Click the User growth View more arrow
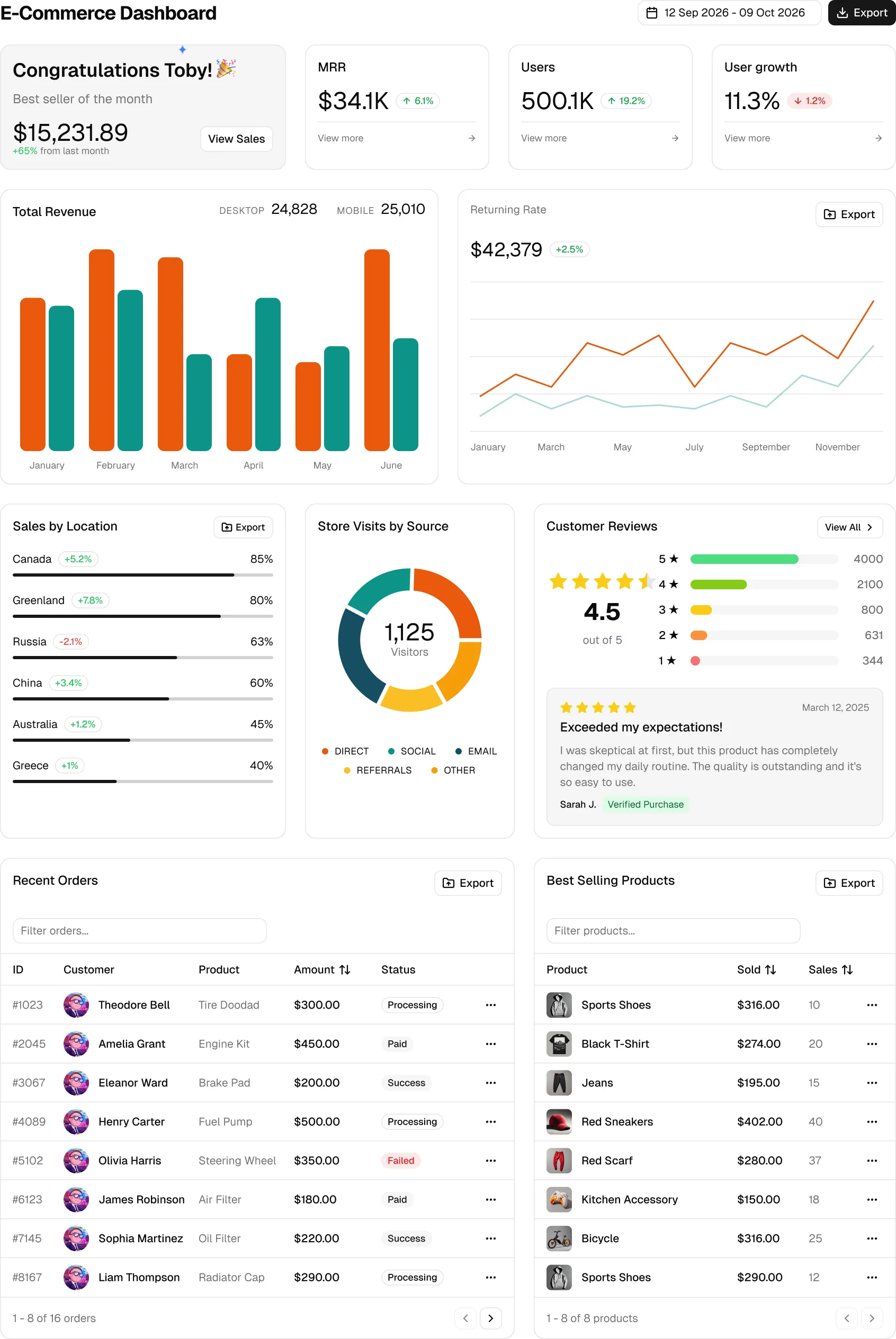Screen dimensions: 896x1339 [x=879, y=138]
